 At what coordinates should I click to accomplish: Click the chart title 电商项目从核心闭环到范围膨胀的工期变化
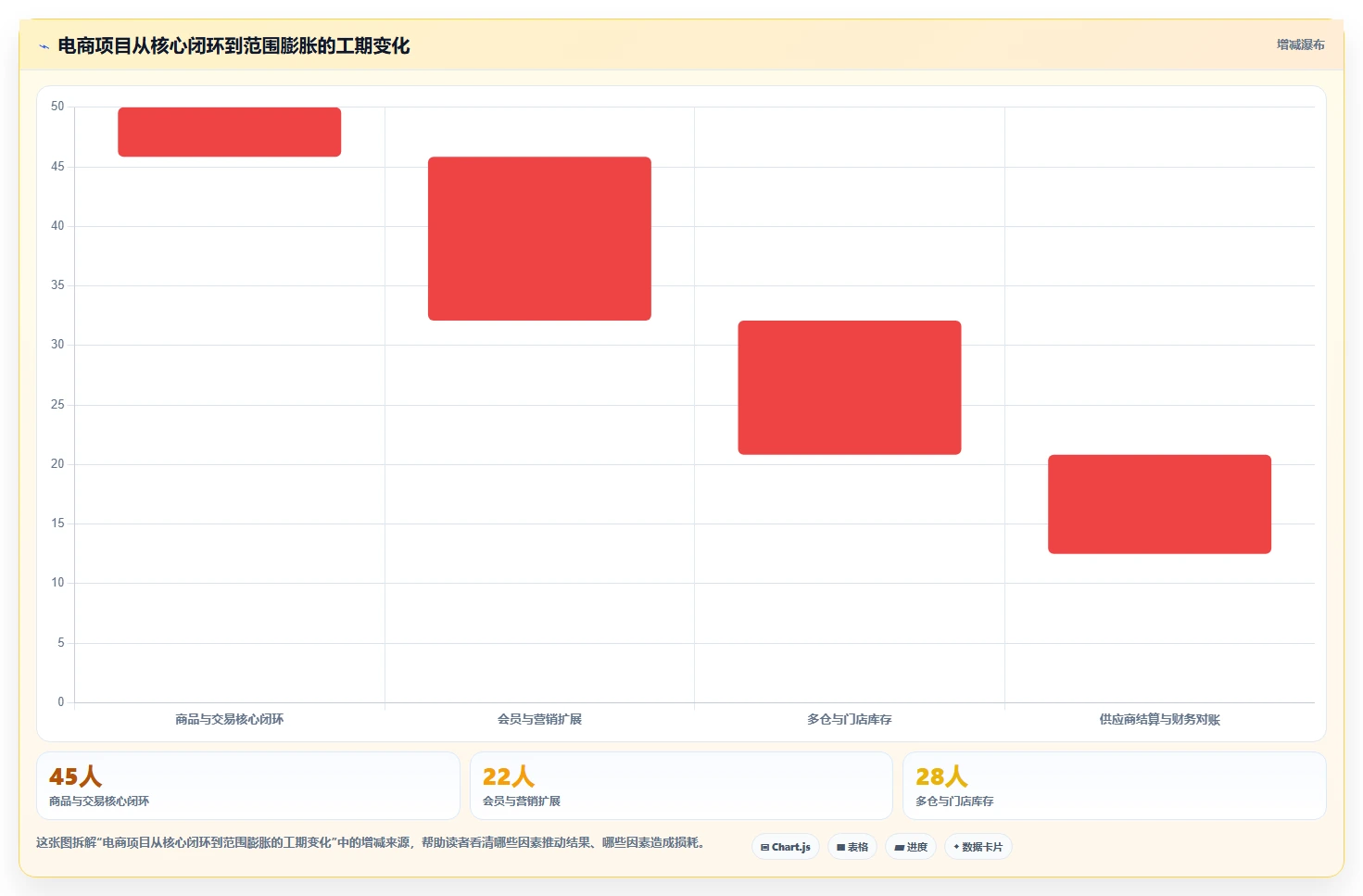point(233,45)
